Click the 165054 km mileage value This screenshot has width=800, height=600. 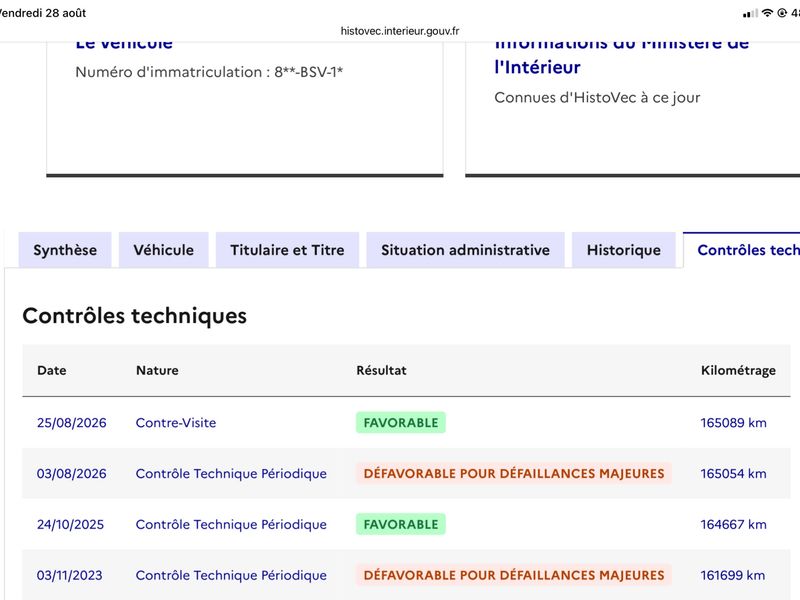click(733, 474)
